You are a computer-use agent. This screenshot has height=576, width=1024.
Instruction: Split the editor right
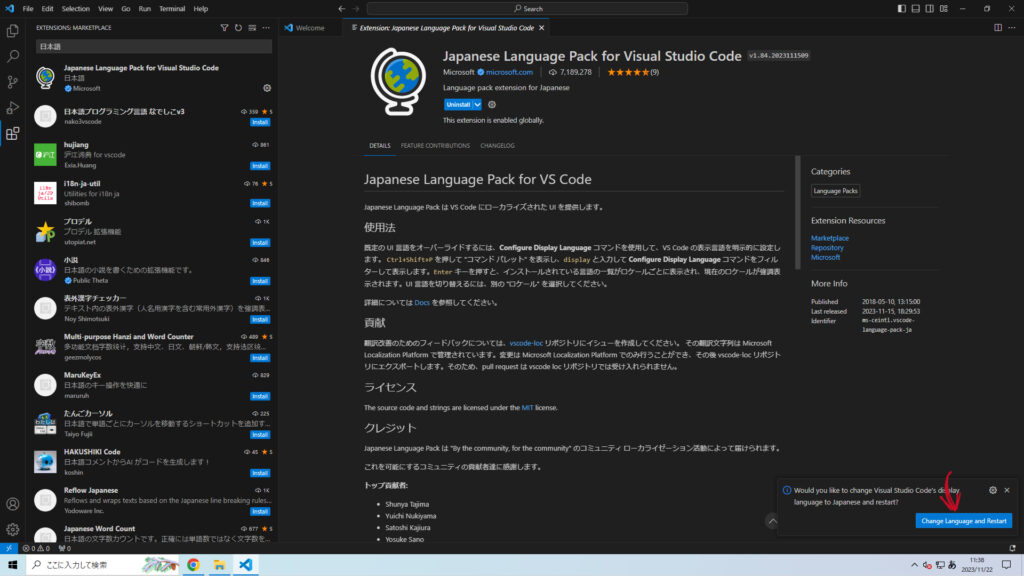[998, 28]
